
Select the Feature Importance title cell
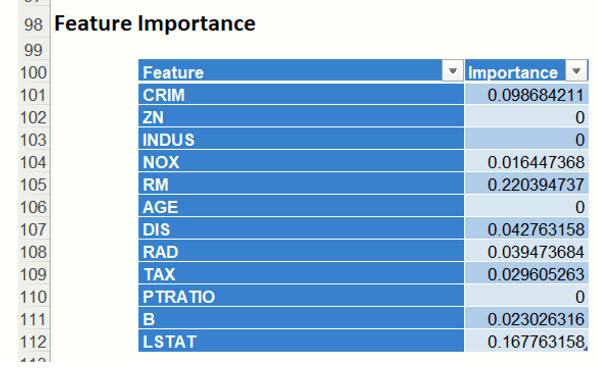(x=155, y=24)
